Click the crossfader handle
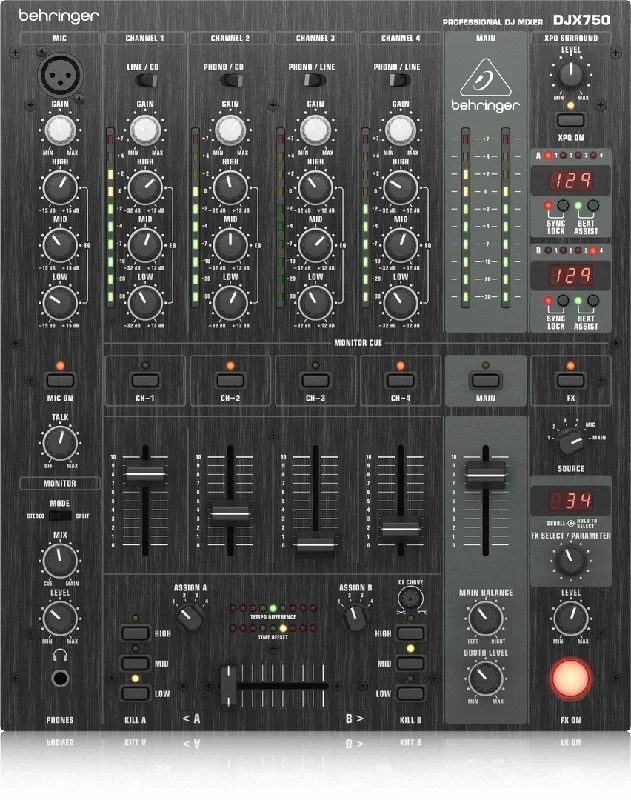The height and width of the screenshot is (800, 631). (229, 687)
